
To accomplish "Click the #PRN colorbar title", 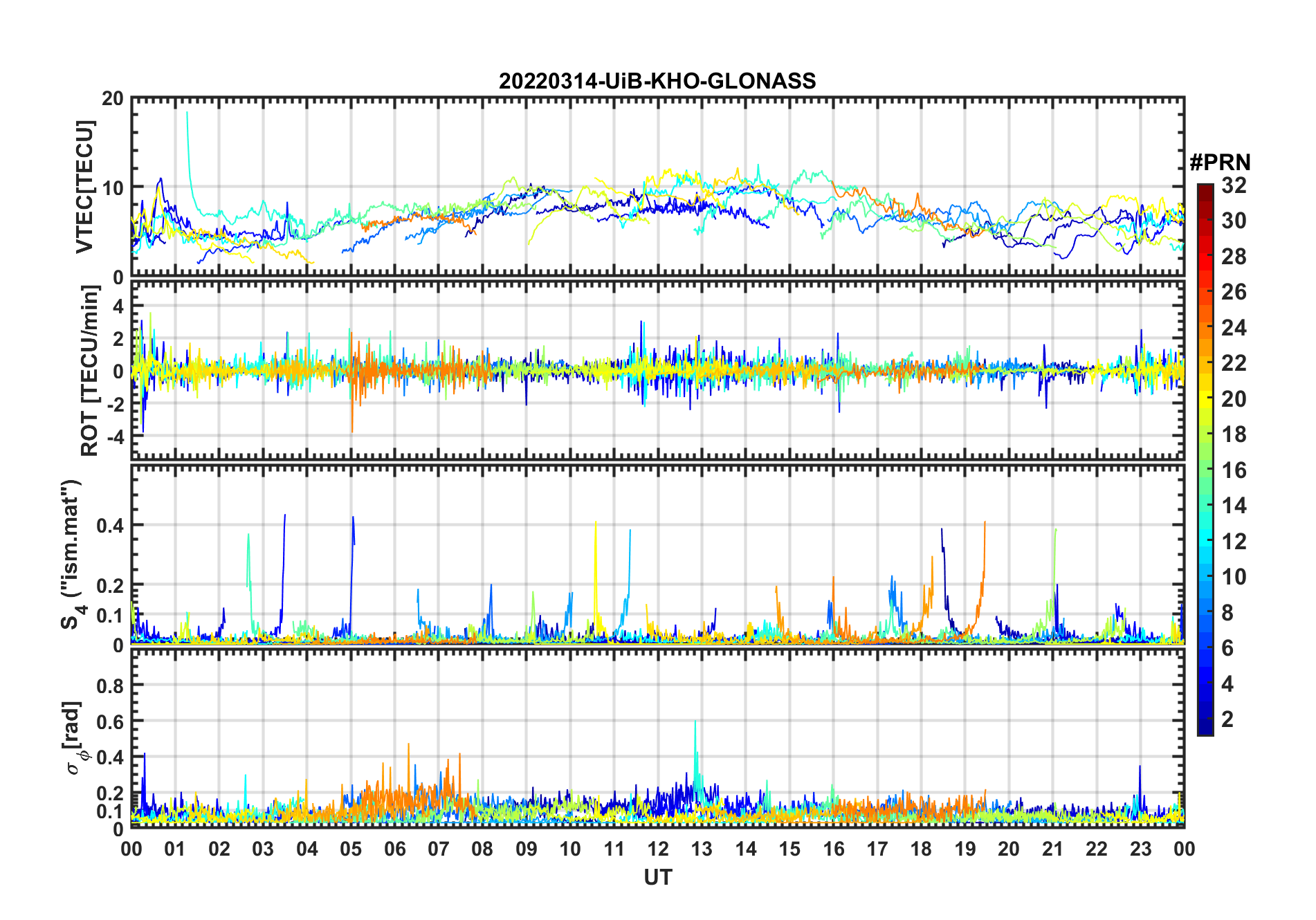I will (x=1220, y=163).
